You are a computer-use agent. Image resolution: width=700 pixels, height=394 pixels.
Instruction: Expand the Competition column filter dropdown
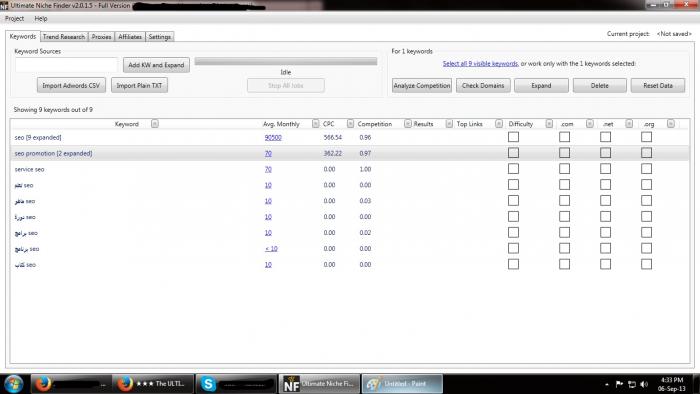click(x=408, y=124)
